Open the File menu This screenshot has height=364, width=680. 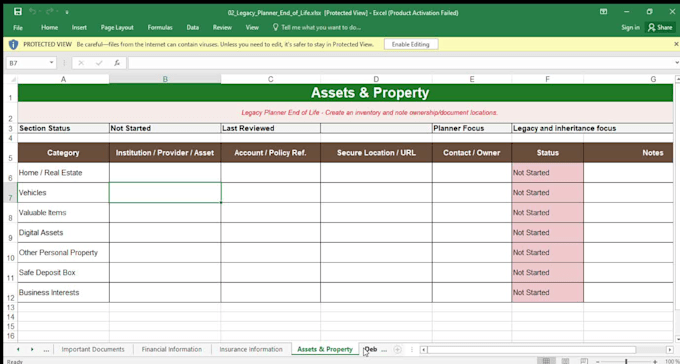click(18, 27)
